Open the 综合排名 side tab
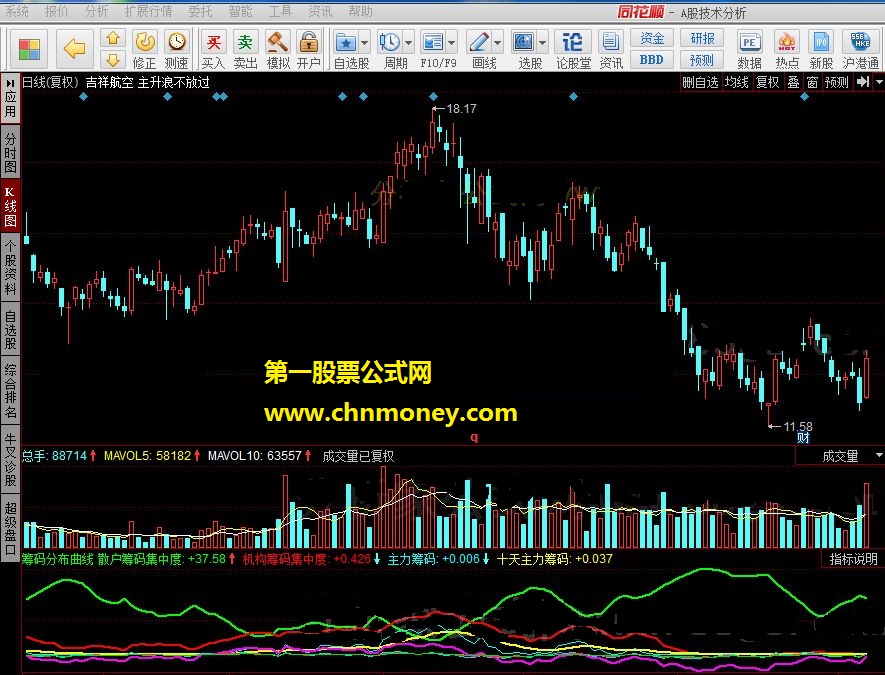 pyautogui.click(x=10, y=391)
